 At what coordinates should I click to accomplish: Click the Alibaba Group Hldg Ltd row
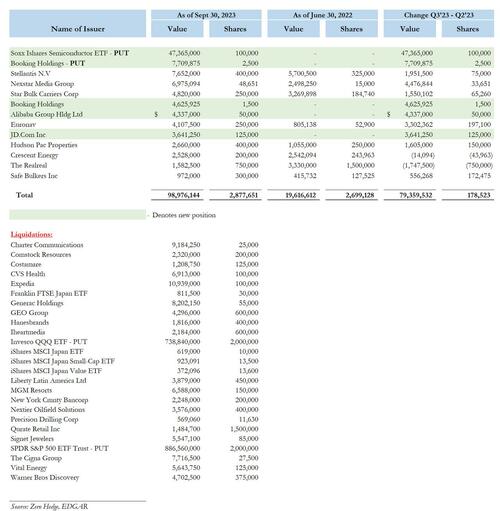pos(252,114)
